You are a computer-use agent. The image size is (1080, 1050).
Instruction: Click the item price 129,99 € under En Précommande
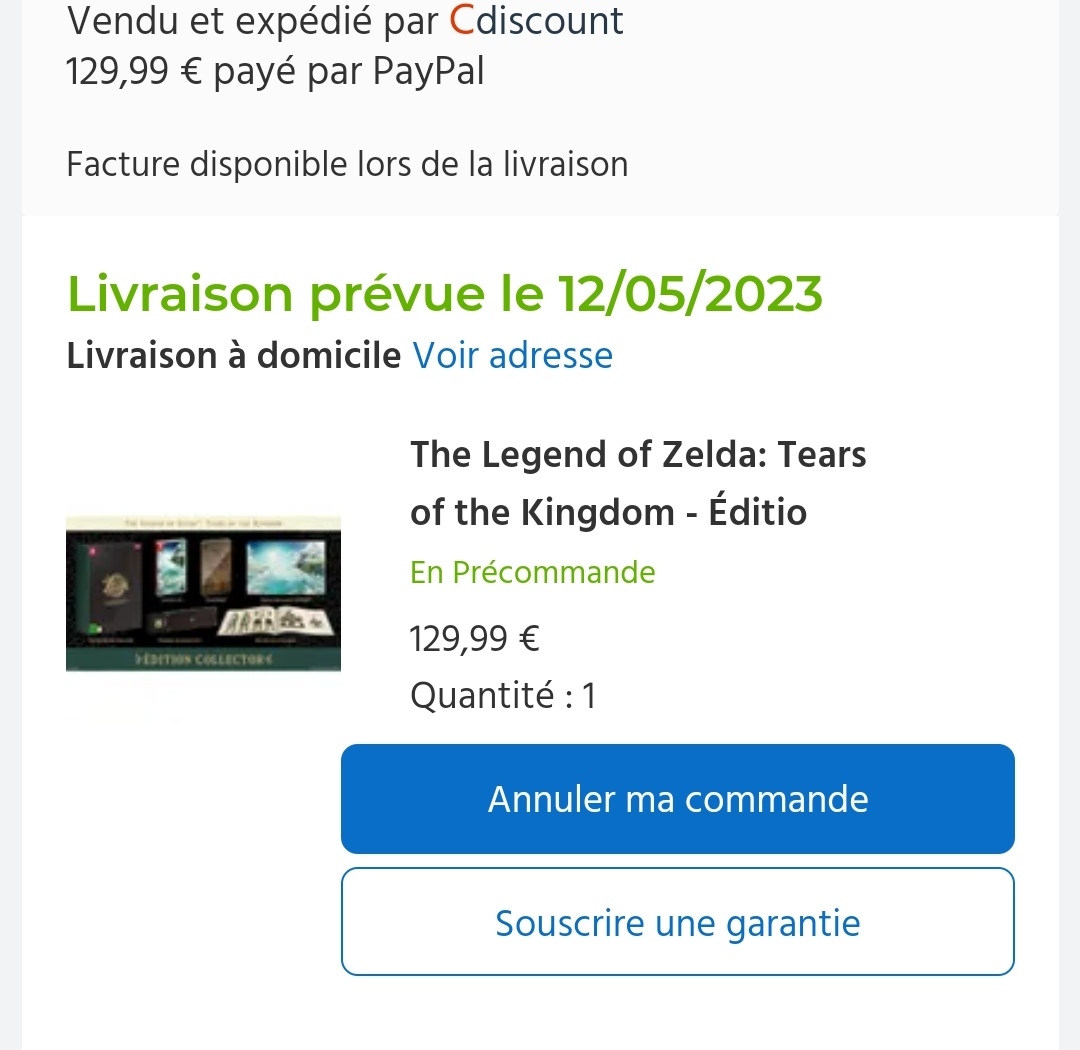click(475, 638)
